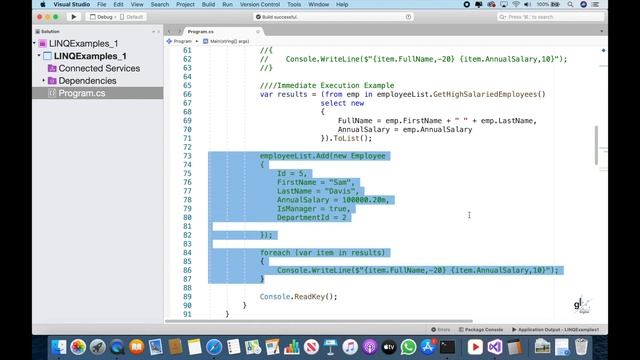Open Numbers from the Dock
Viewport: 640px width, 360px height.
pyautogui.click(x=291, y=347)
